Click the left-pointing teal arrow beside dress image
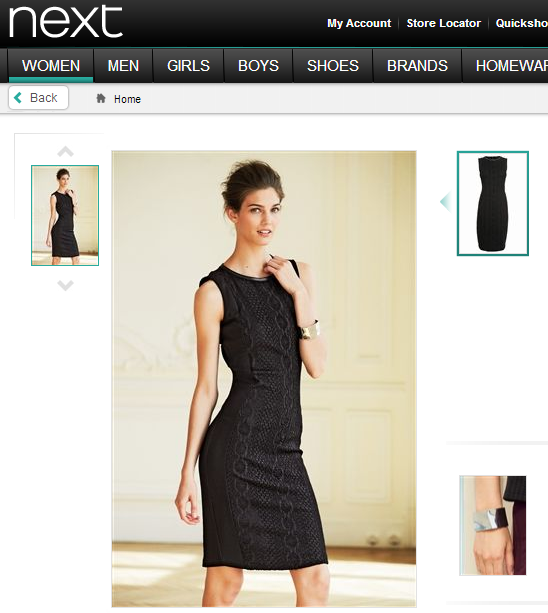 [446, 202]
